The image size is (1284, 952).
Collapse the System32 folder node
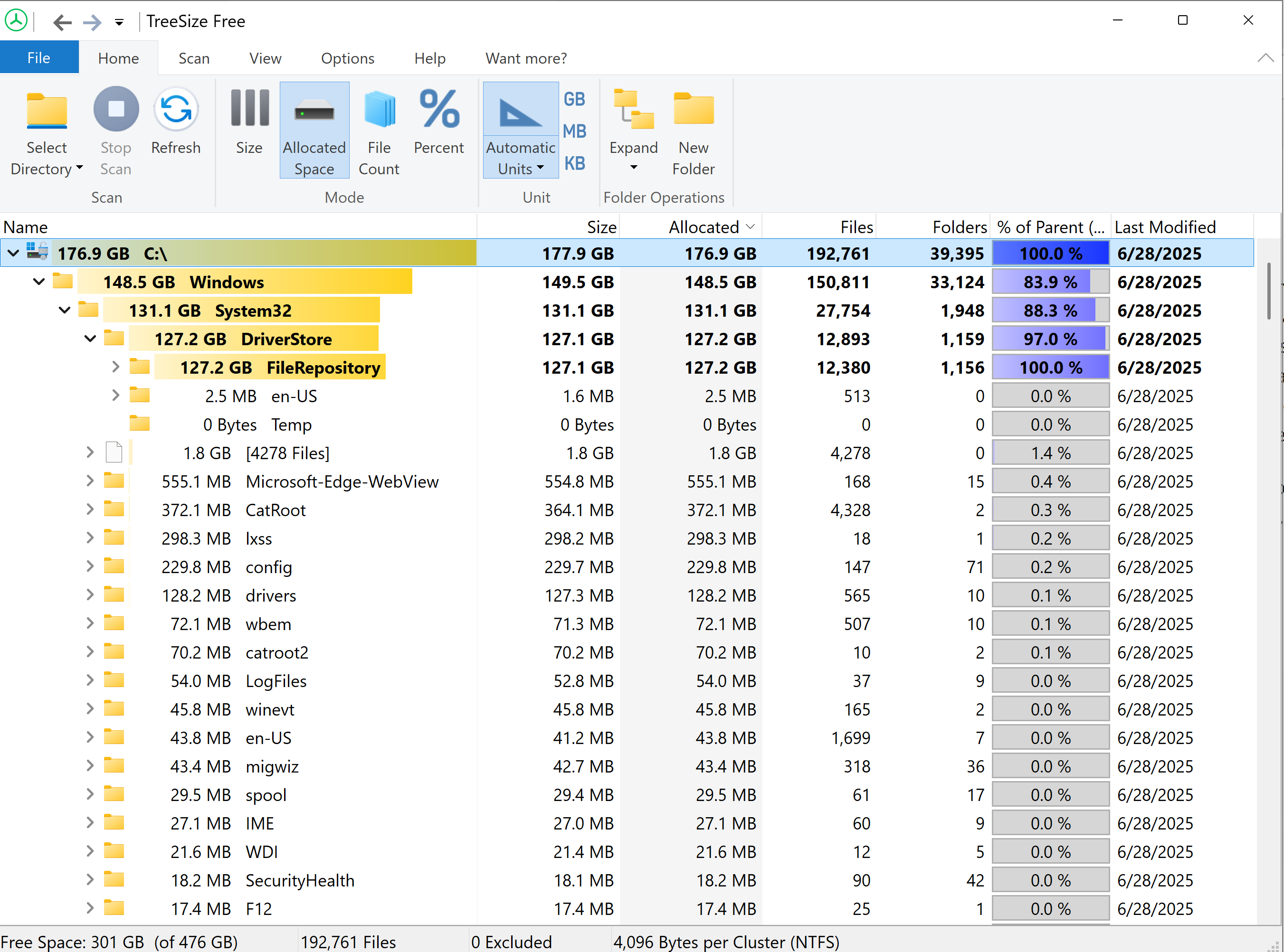65,310
